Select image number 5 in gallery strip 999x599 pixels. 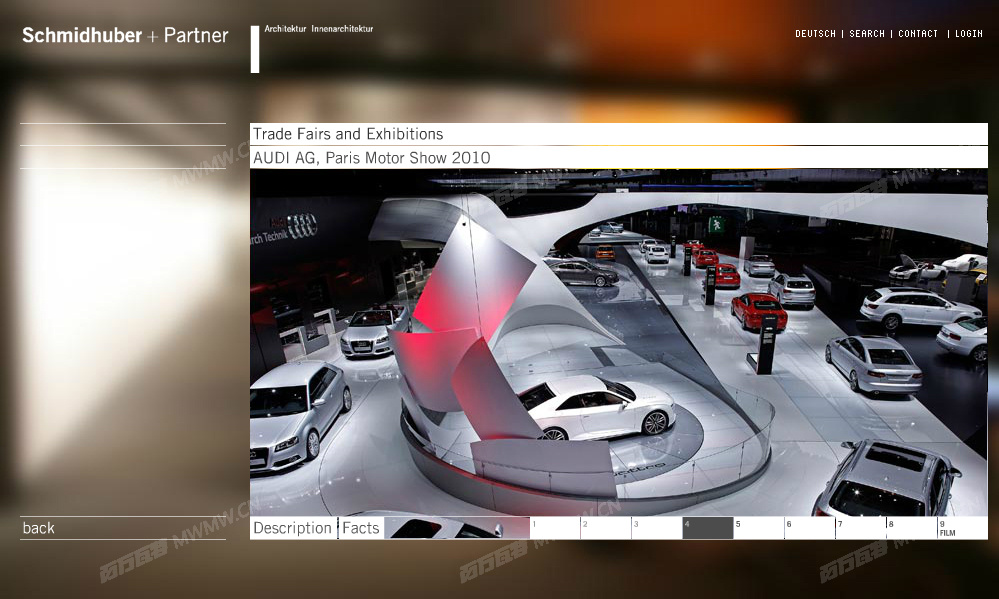tap(759, 528)
